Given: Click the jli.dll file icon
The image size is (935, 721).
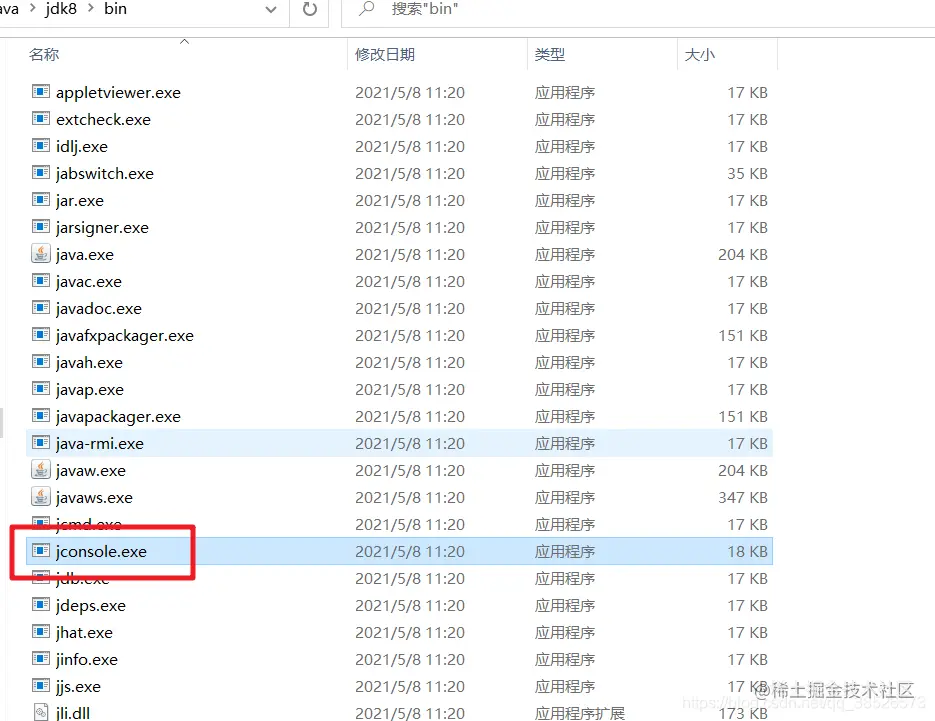Looking at the screenshot, I should pos(41,712).
